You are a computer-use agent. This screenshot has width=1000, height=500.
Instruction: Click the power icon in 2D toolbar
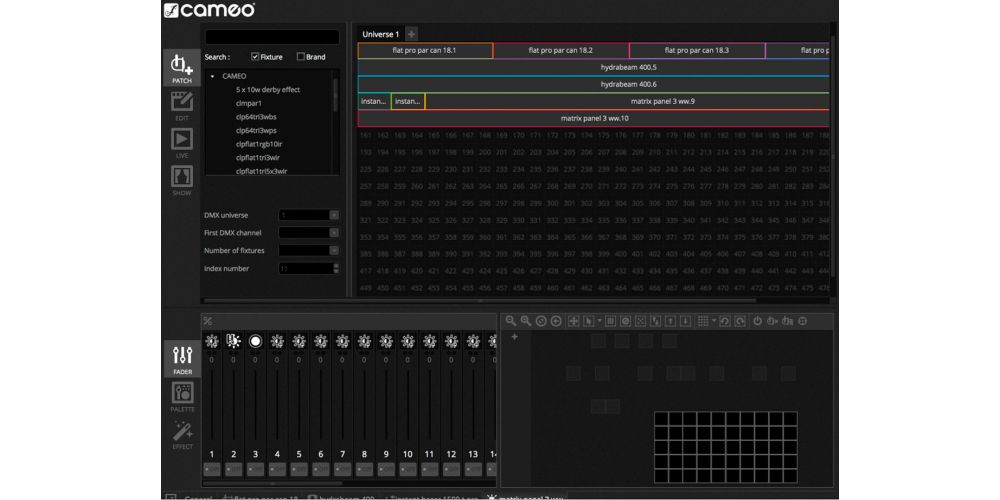point(758,321)
